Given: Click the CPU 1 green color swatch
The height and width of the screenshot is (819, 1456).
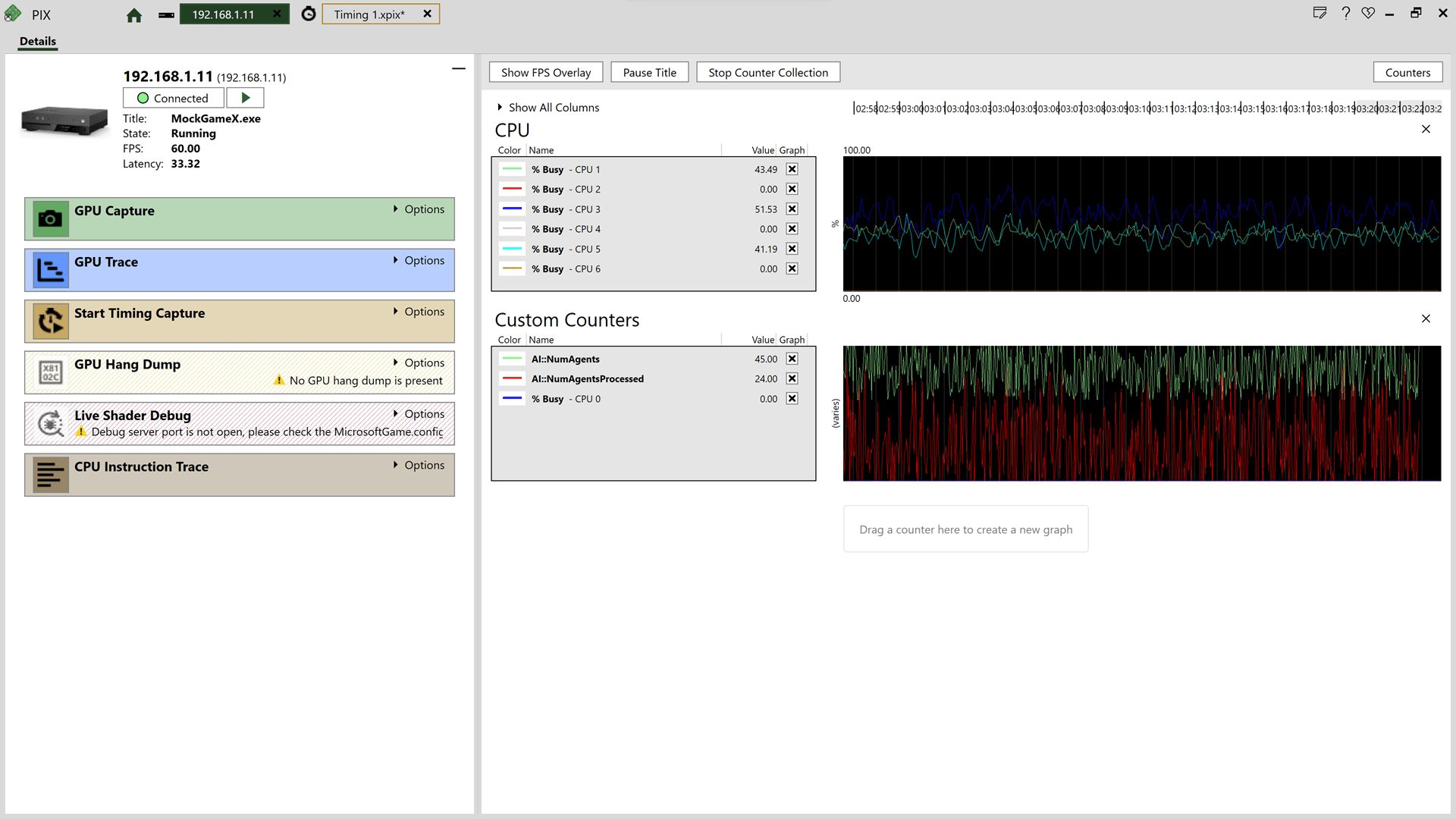Looking at the screenshot, I should point(513,170).
